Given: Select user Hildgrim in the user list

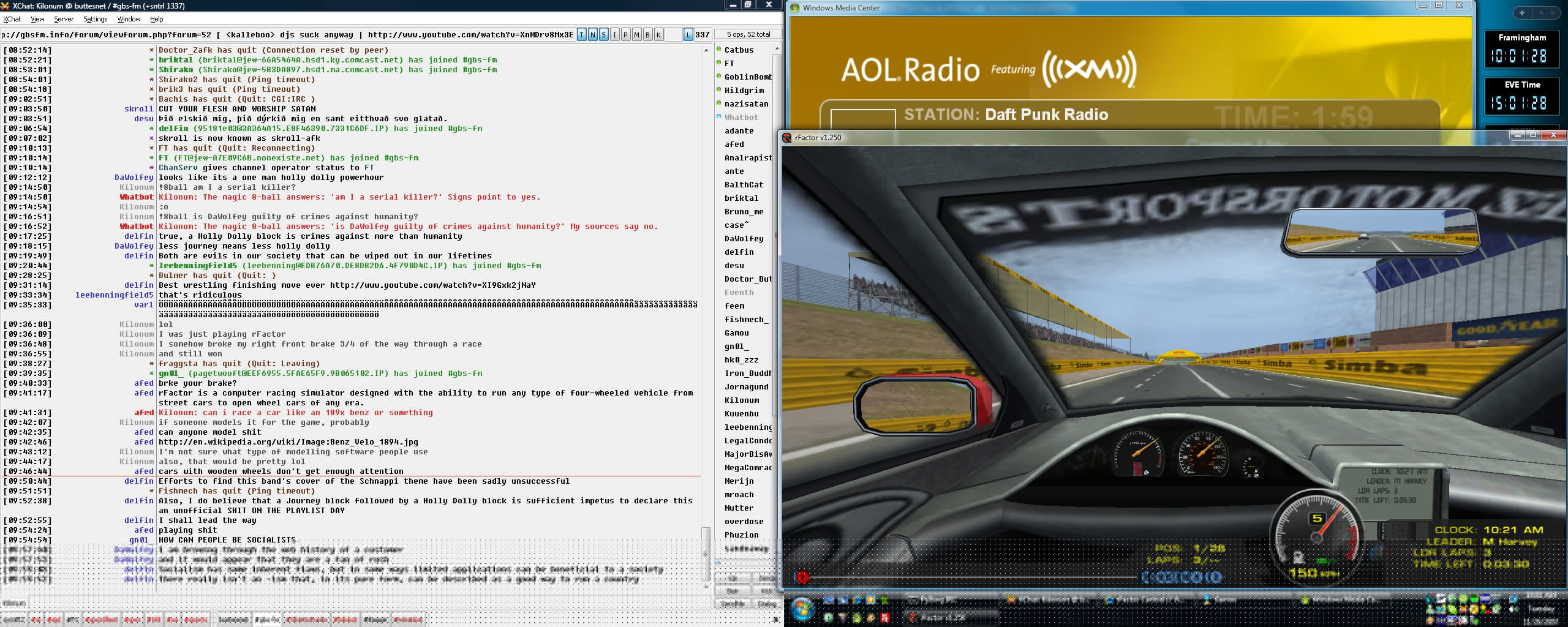Looking at the screenshot, I should 744,90.
